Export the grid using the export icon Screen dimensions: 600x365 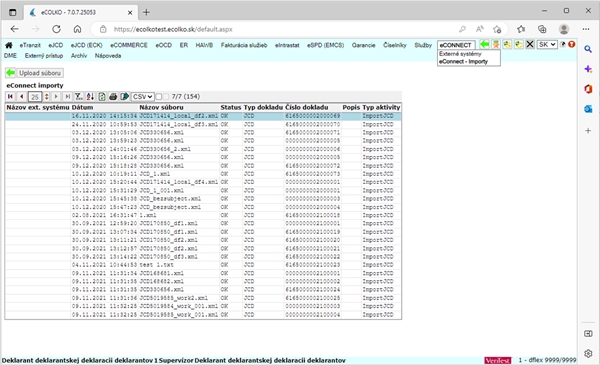point(124,96)
